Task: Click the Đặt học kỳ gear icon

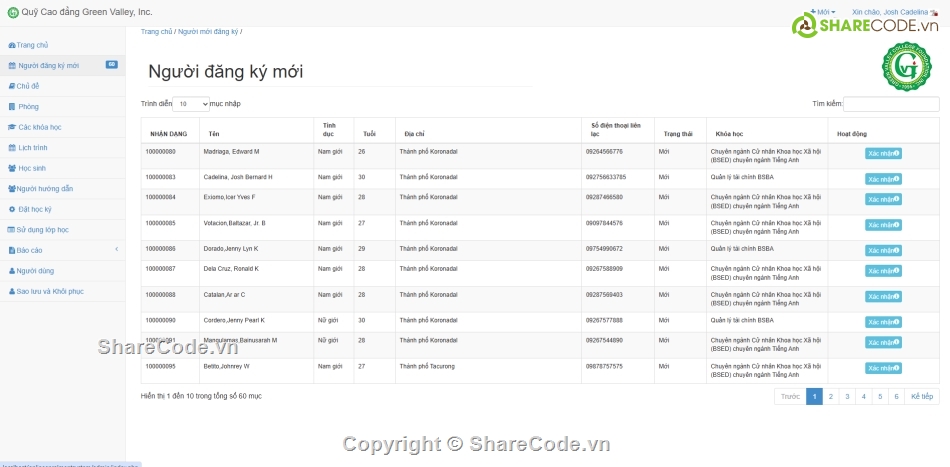Action: (x=12, y=209)
